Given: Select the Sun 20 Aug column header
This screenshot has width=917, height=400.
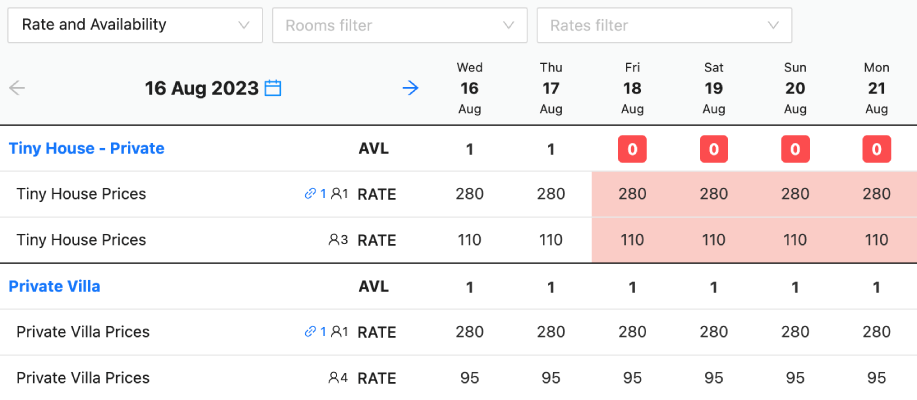Looking at the screenshot, I should point(795,88).
